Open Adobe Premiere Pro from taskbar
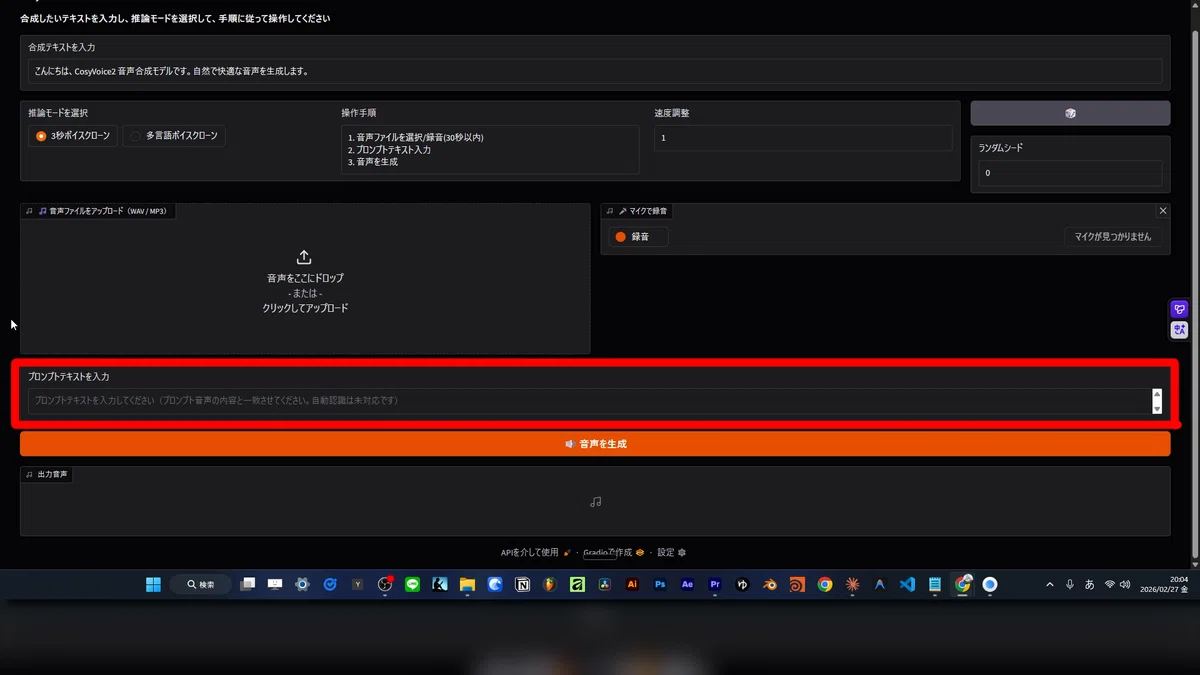 point(714,585)
